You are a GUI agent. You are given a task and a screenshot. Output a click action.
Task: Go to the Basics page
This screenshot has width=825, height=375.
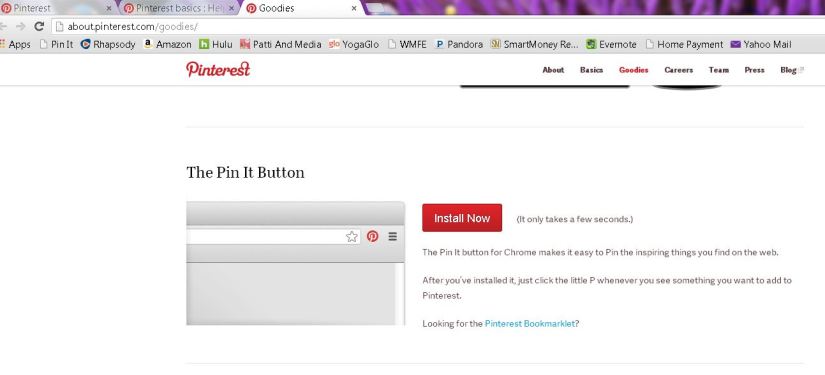pyautogui.click(x=591, y=70)
